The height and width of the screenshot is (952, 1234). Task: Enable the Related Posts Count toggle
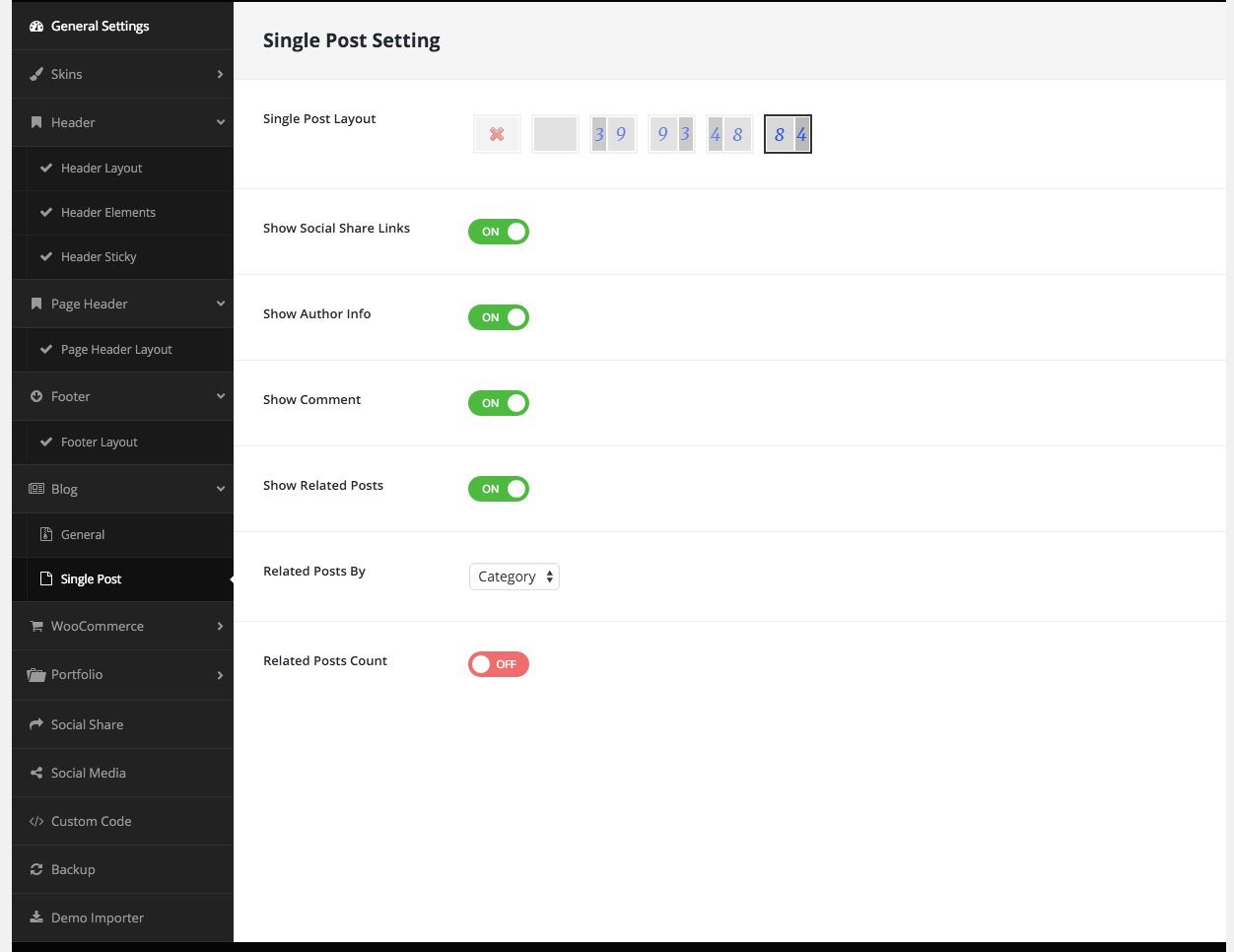pos(499,664)
